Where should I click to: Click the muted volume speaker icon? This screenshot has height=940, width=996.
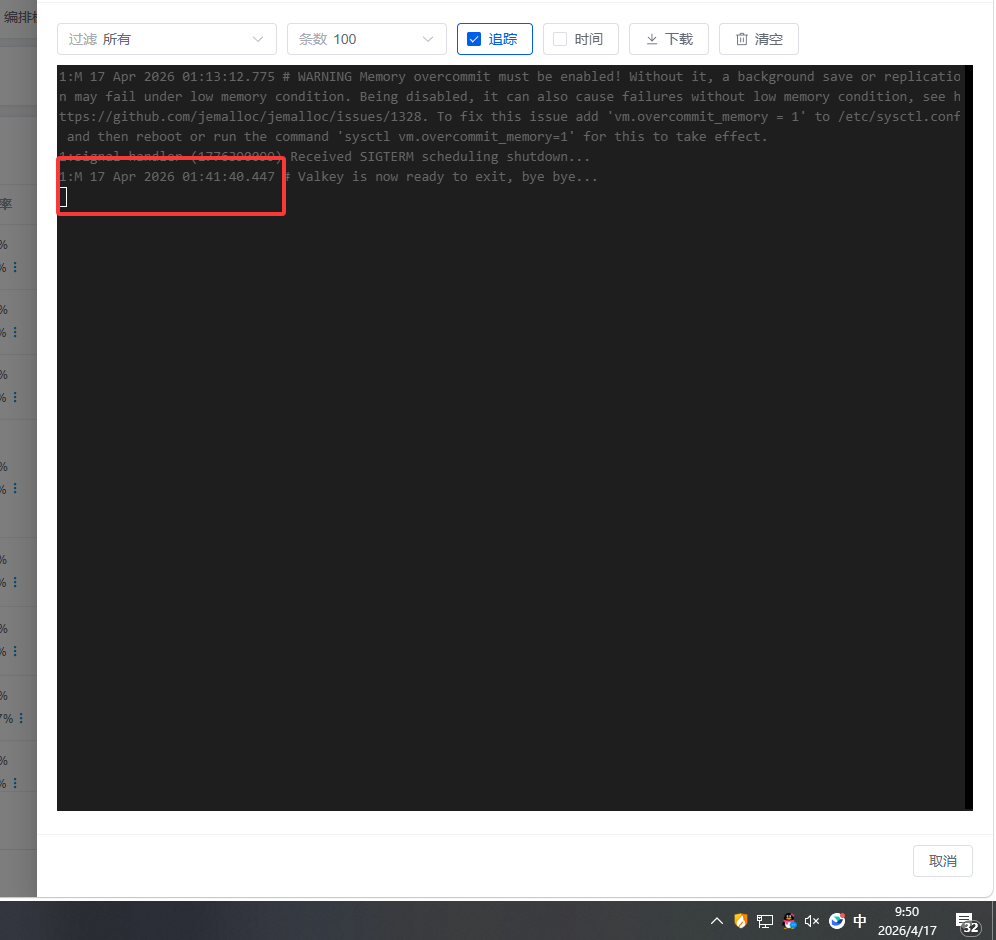[812, 921]
